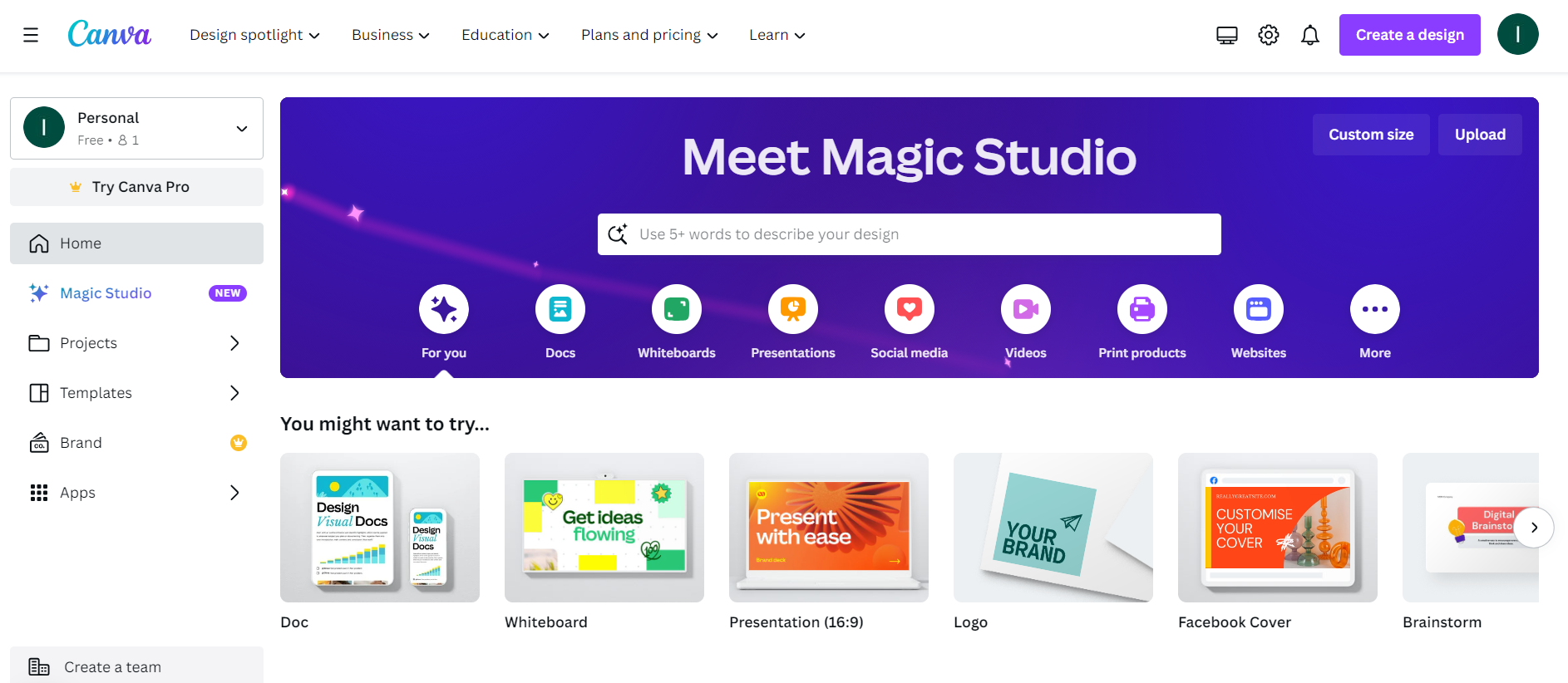Select the Videos category icon
This screenshot has height=683, width=1568.
coord(1026,309)
